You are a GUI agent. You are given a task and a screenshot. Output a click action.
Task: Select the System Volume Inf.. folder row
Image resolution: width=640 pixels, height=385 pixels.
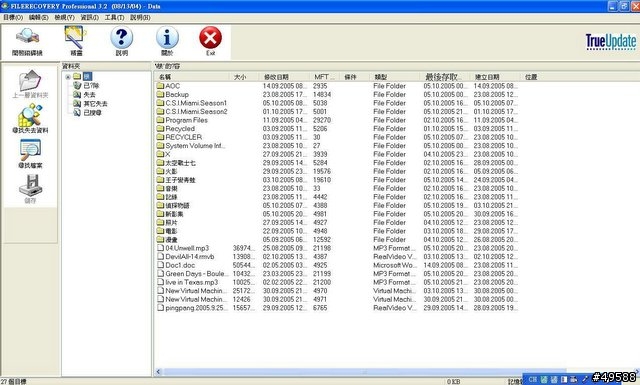337,146
